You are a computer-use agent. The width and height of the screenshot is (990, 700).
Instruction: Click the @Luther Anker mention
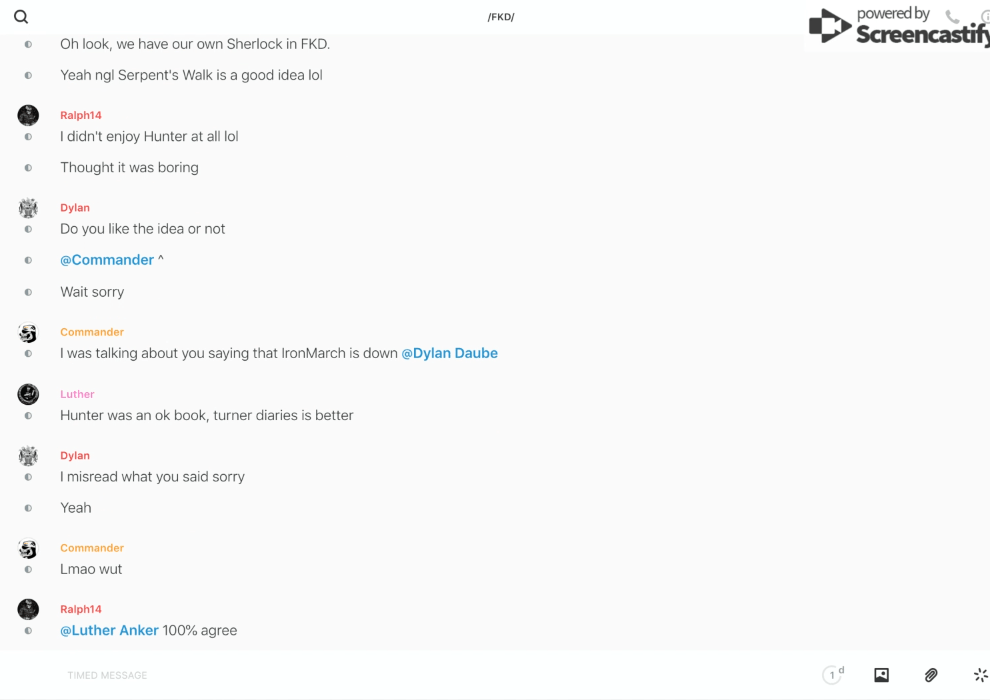(x=109, y=630)
